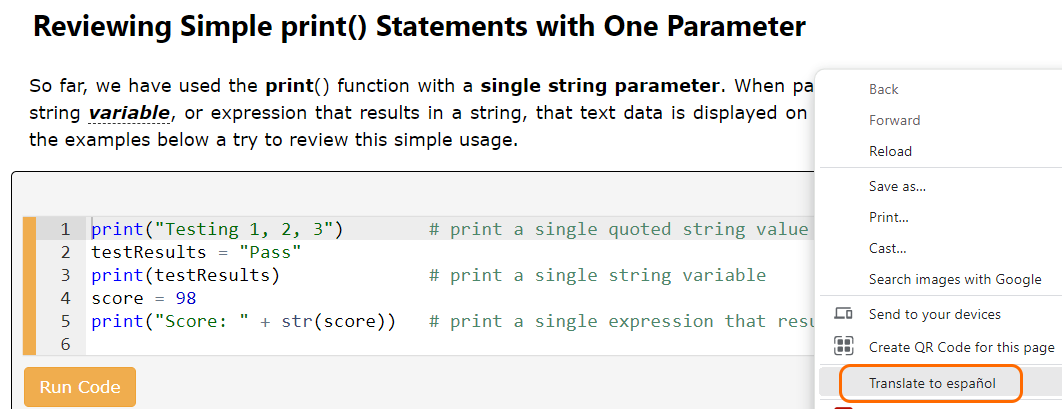Click the comment # print a single string variable
This screenshot has width=1062, height=409.
[x=598, y=276]
